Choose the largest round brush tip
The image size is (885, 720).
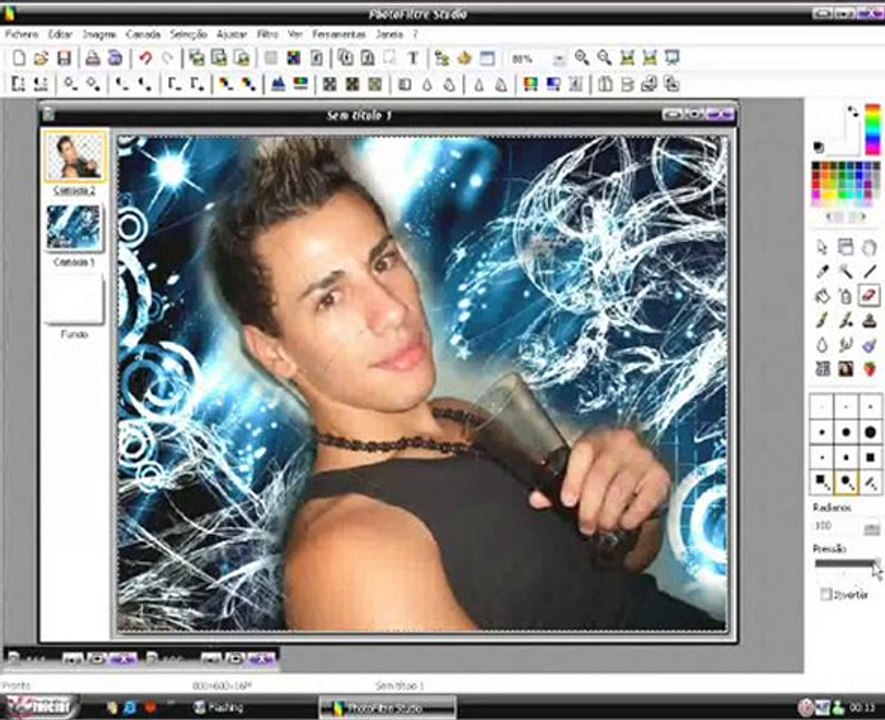(x=870, y=432)
